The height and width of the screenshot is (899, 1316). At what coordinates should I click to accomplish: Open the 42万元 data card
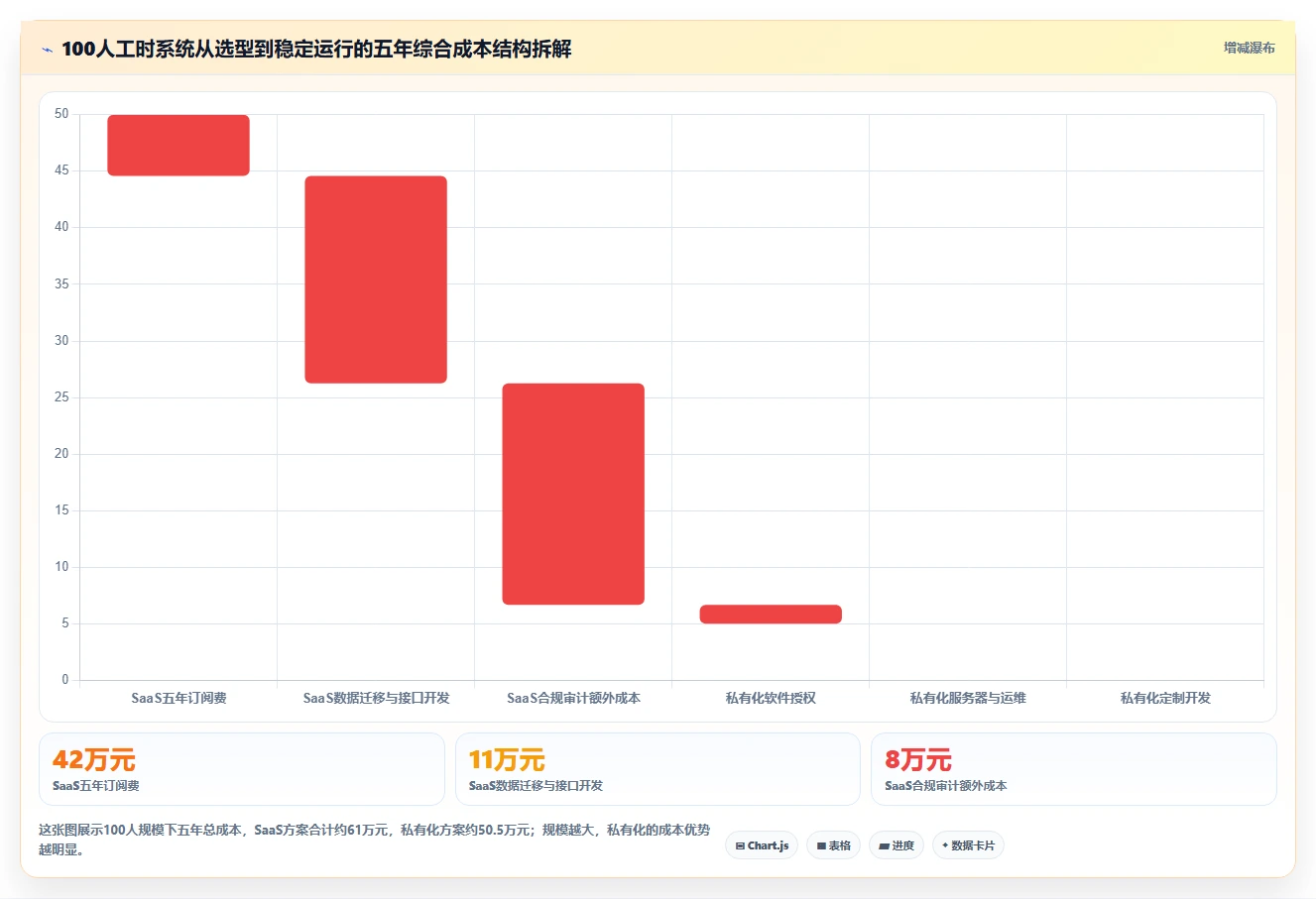[x=242, y=769]
